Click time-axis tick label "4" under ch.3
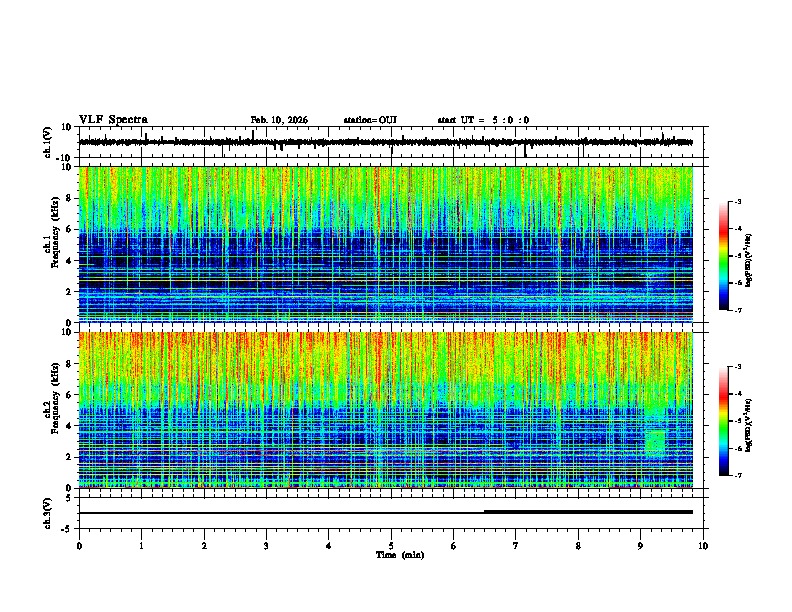This screenshot has height=612, width=792. tap(329, 546)
